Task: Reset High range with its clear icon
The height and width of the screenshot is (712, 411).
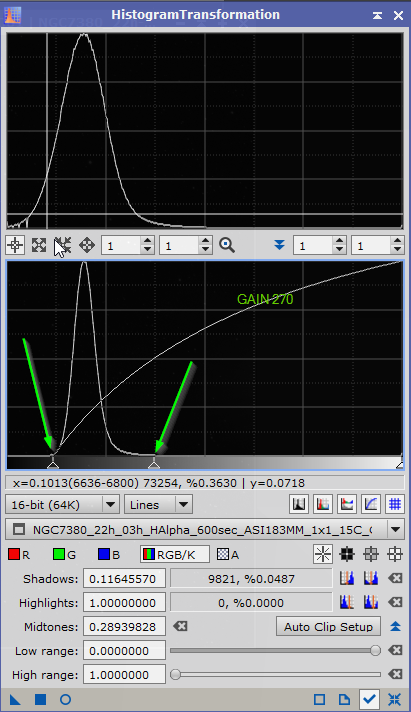Action: click(x=396, y=675)
